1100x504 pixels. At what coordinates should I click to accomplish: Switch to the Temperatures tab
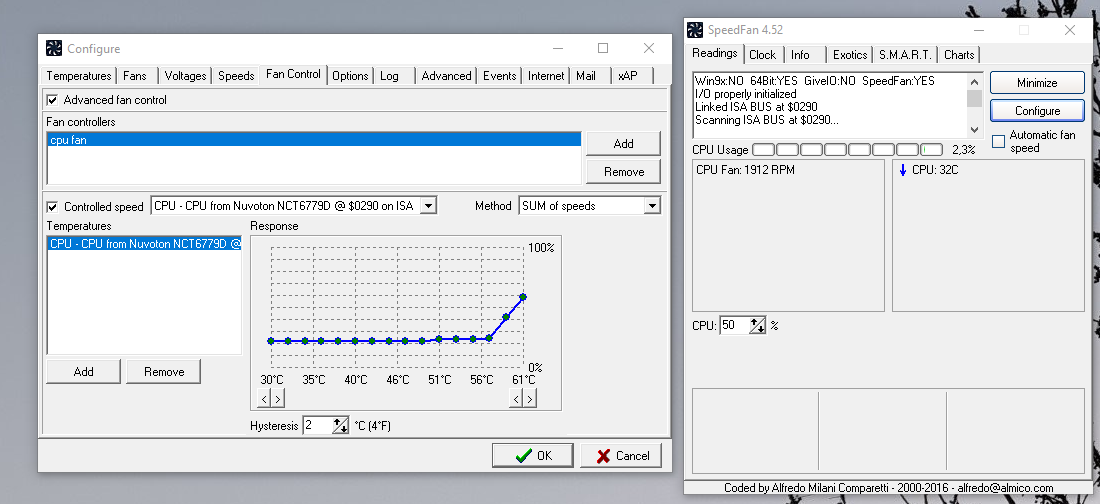point(79,76)
